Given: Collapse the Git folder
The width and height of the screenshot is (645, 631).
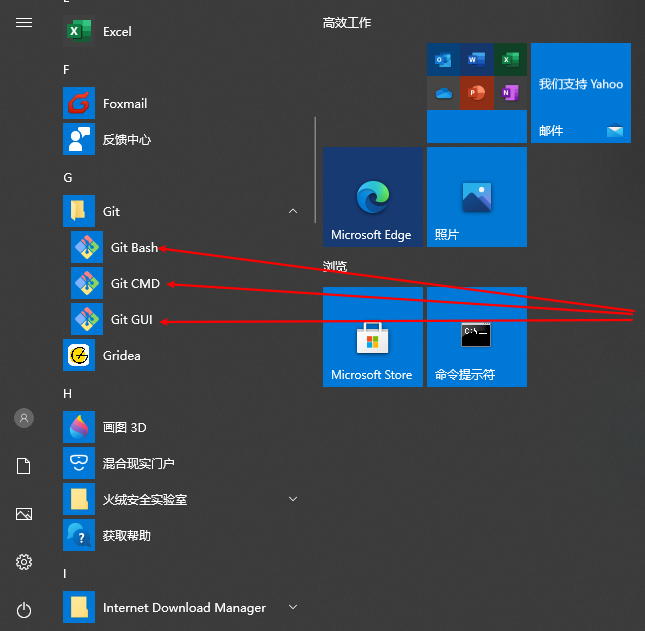Looking at the screenshot, I should pyautogui.click(x=292, y=211).
